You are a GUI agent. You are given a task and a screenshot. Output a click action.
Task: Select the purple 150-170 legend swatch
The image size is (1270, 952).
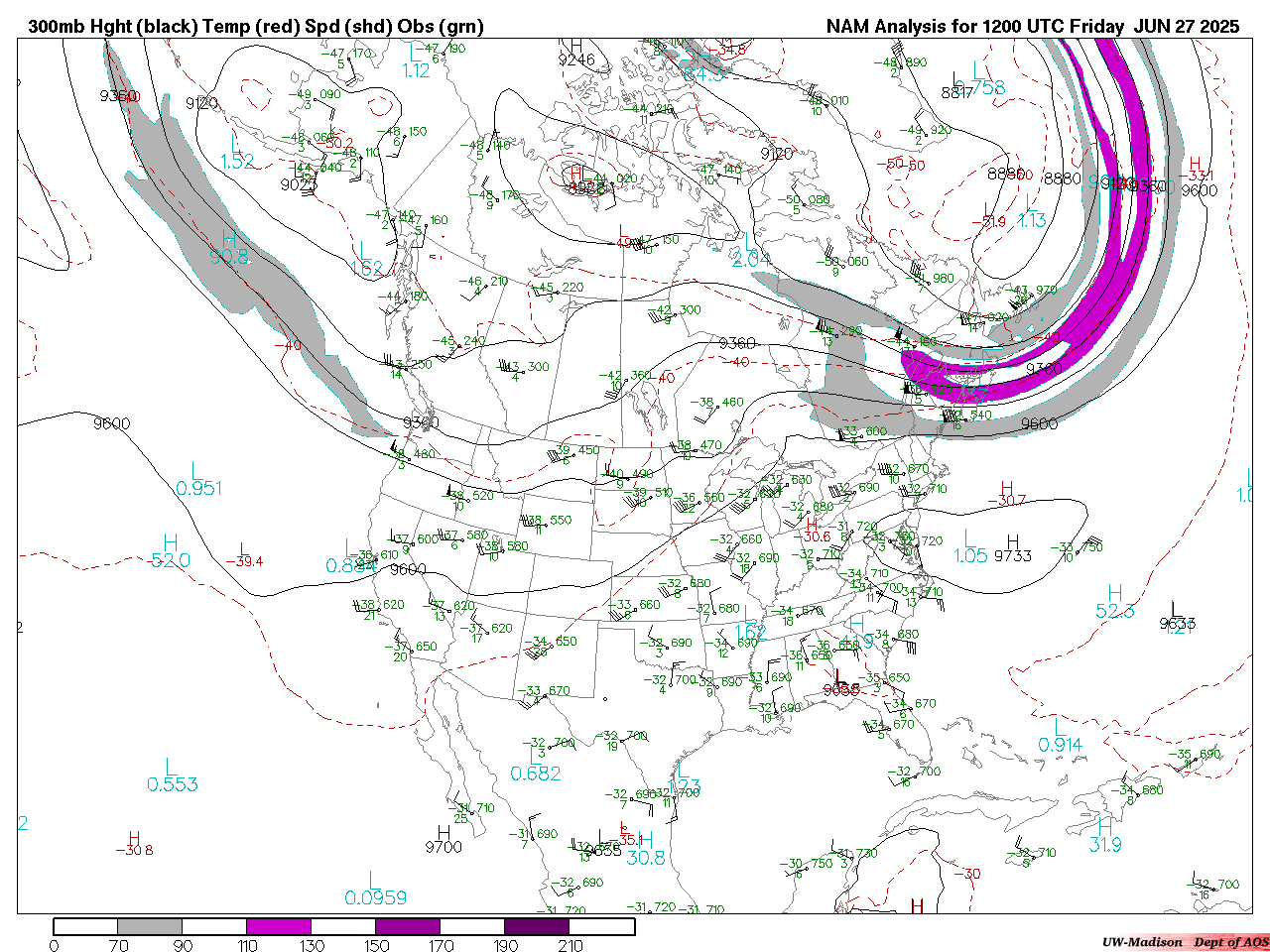tap(408, 926)
